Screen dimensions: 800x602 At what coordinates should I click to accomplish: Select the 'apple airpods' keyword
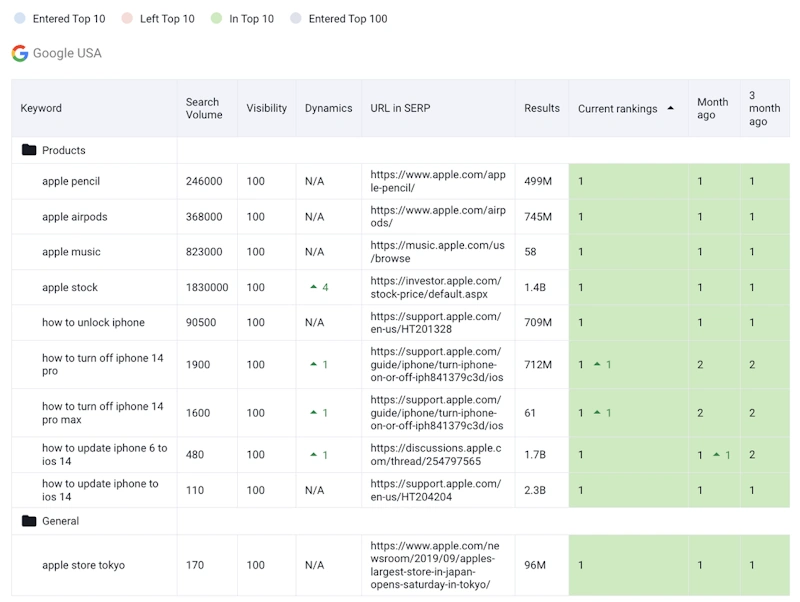[74, 216]
